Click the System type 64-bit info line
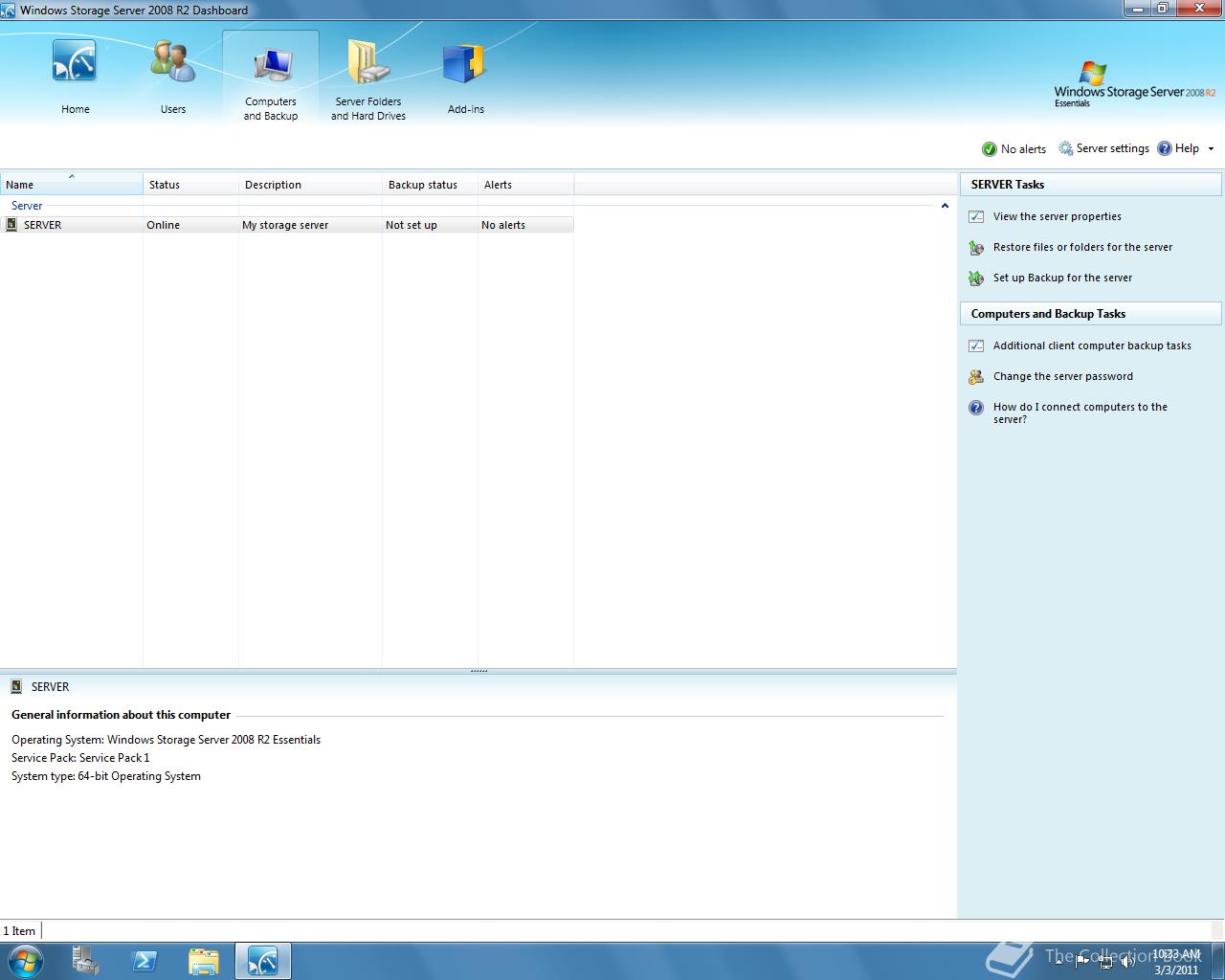1225x980 pixels. pos(106,776)
